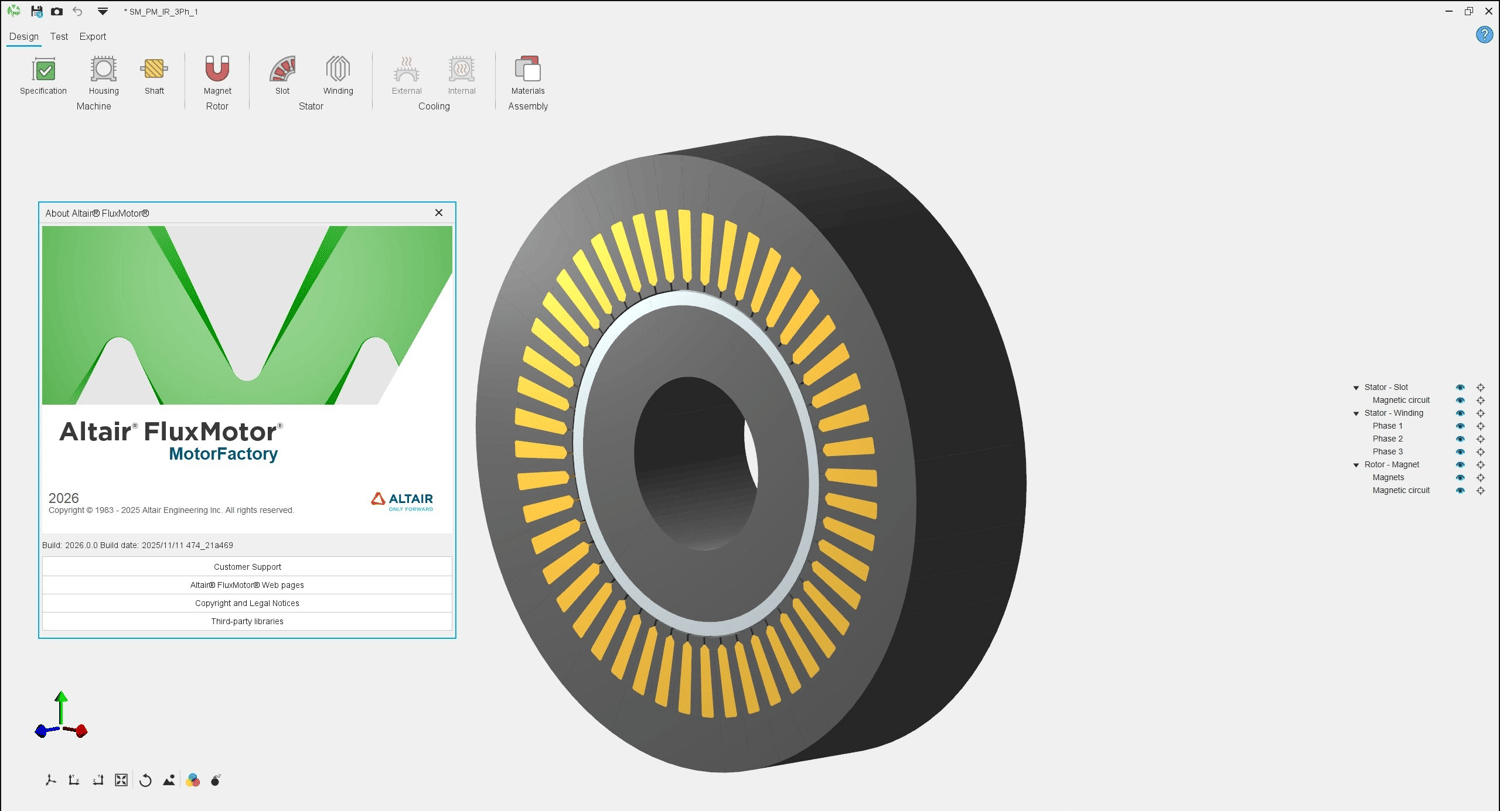Select the Phase 2 tree label
Image resolution: width=1500 pixels, height=811 pixels.
coord(1387,439)
